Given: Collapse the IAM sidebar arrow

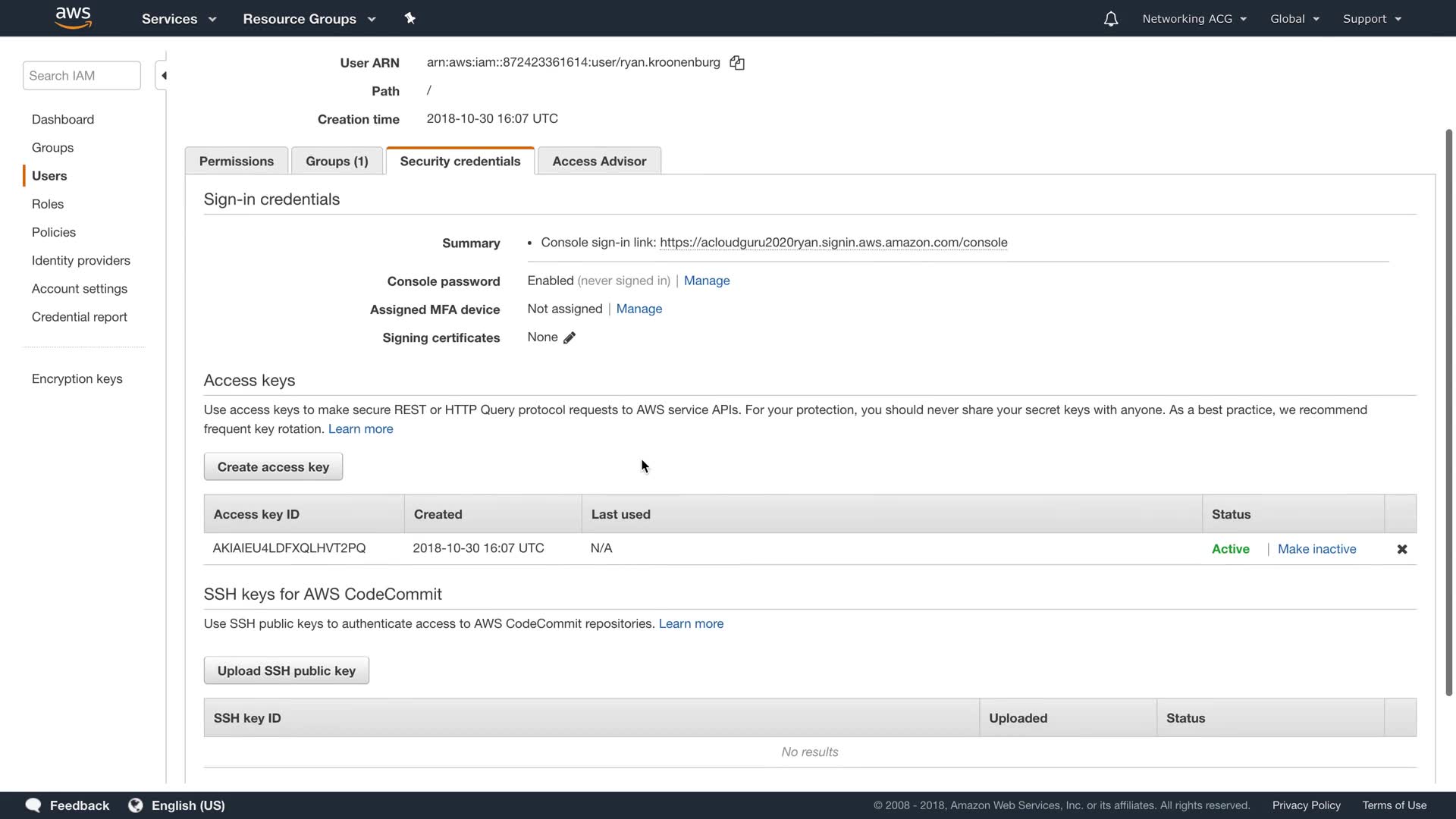Looking at the screenshot, I should click(162, 76).
